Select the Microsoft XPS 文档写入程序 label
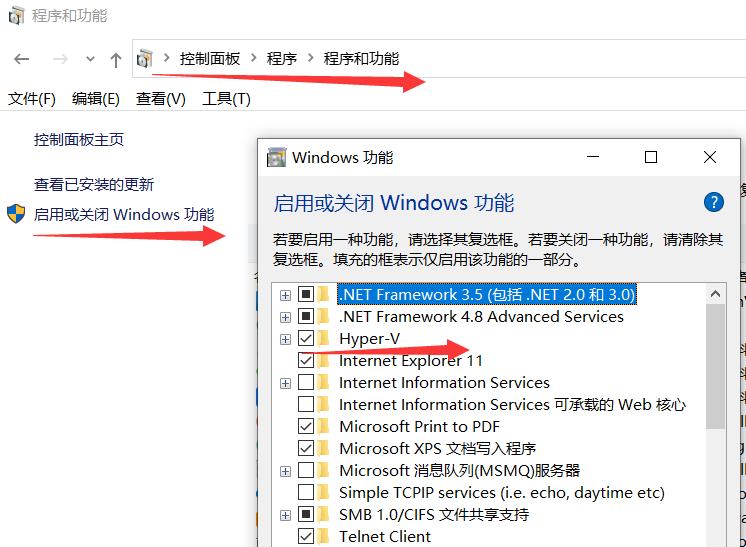 438,448
